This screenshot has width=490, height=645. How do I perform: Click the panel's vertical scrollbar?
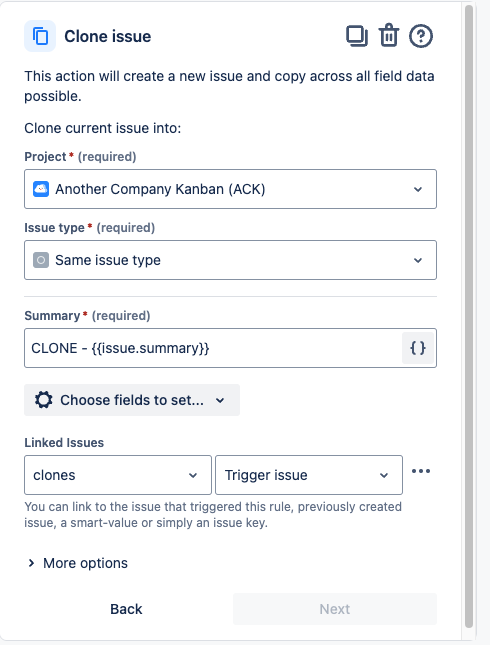click(469, 317)
